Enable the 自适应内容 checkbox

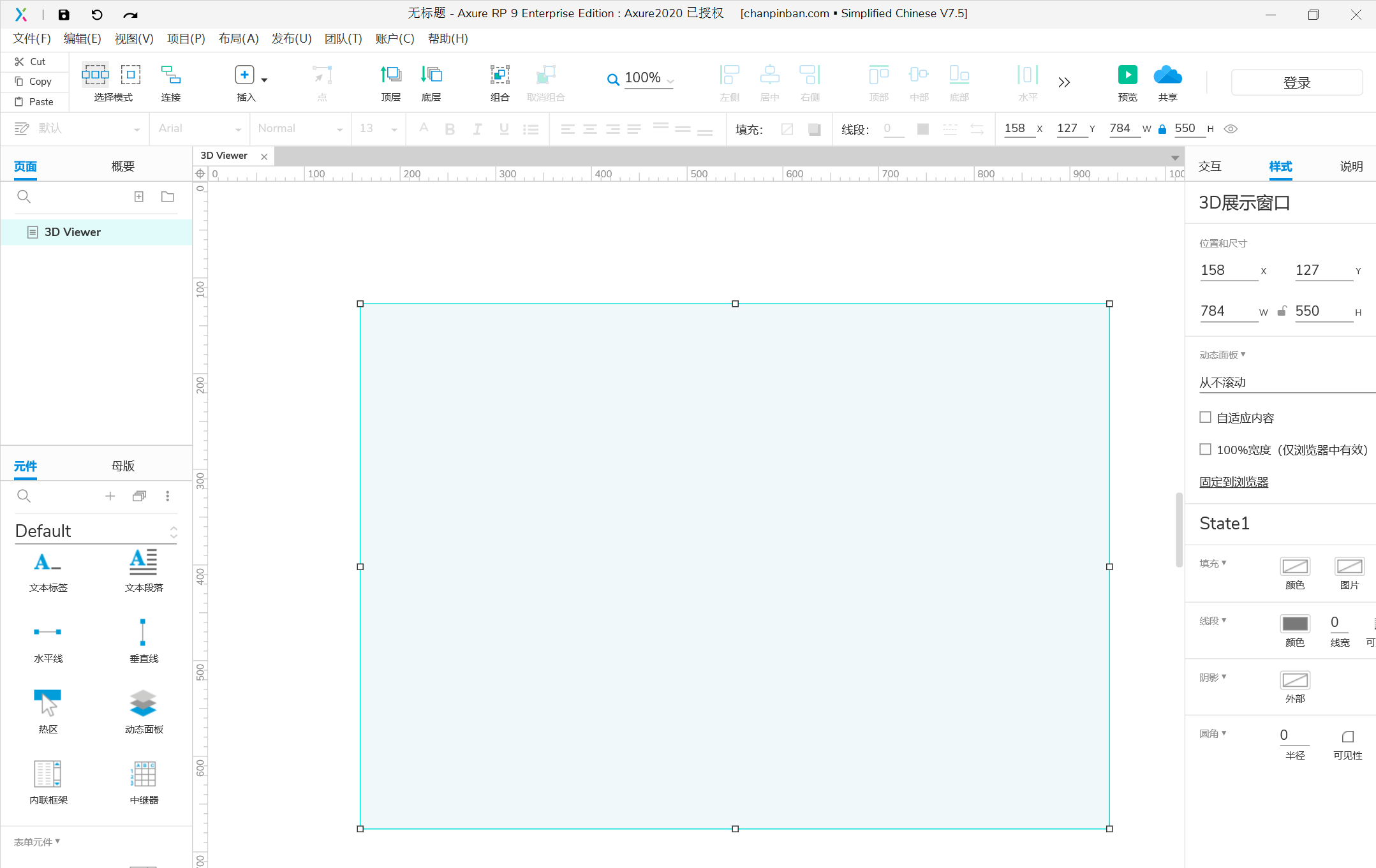(1205, 417)
